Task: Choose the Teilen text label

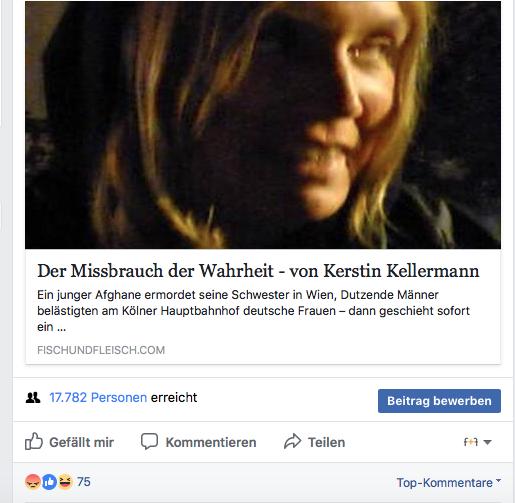Action: click(x=327, y=442)
